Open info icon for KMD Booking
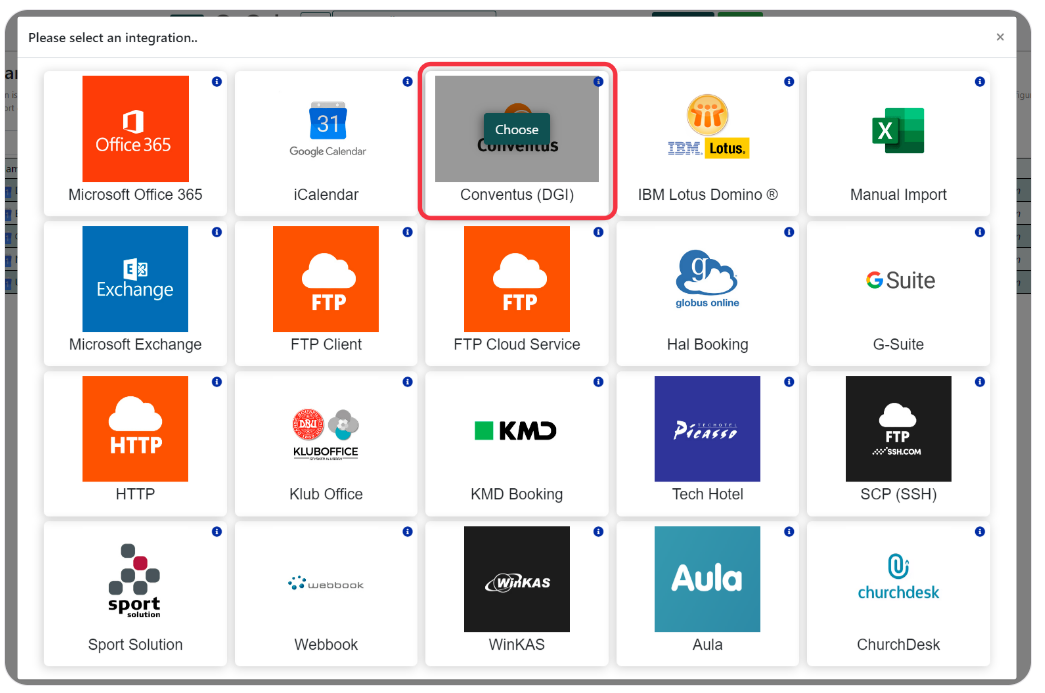 click(598, 382)
